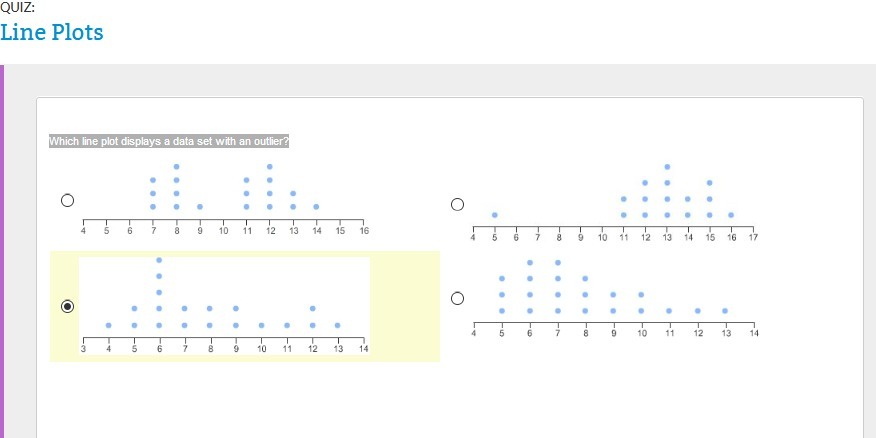Viewport: 876px width, 438px height.
Task: Click the highest dot above 13 in 4–17 plot
Action: coord(666,167)
